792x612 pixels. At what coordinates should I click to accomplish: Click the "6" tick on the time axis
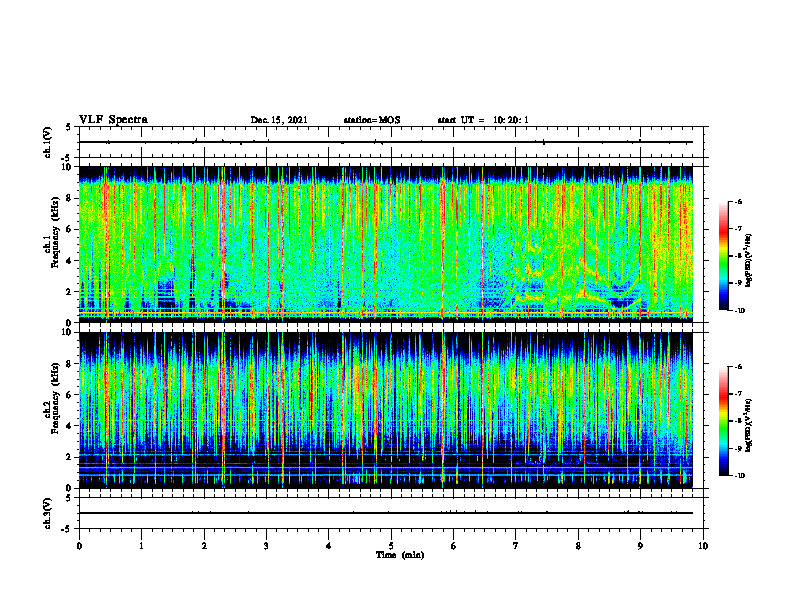(x=454, y=546)
